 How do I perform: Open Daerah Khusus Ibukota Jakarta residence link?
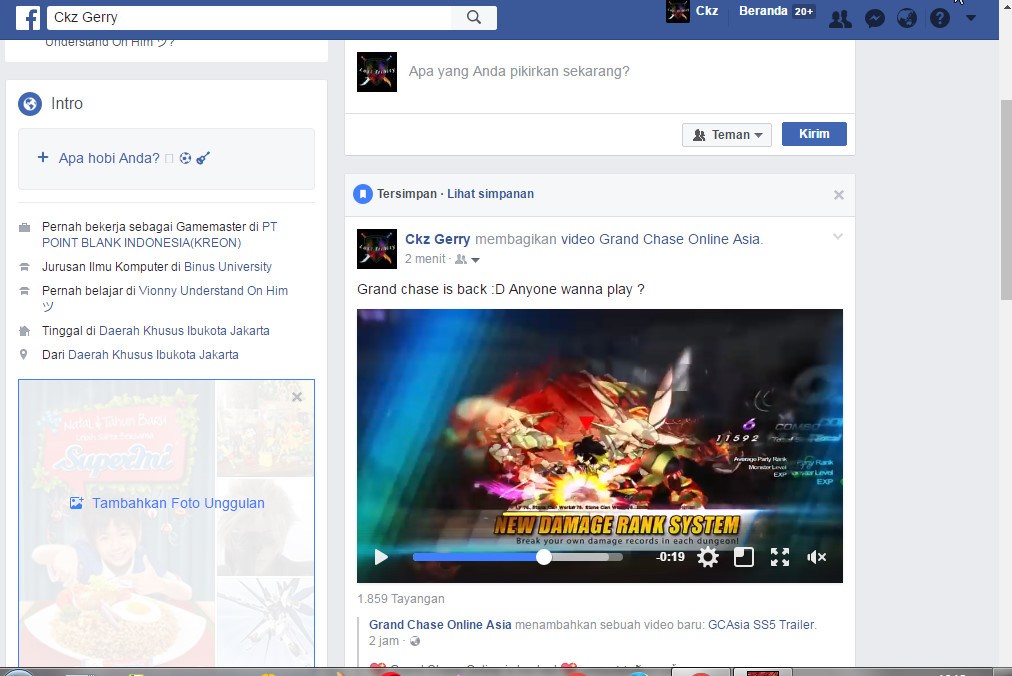[x=184, y=331]
